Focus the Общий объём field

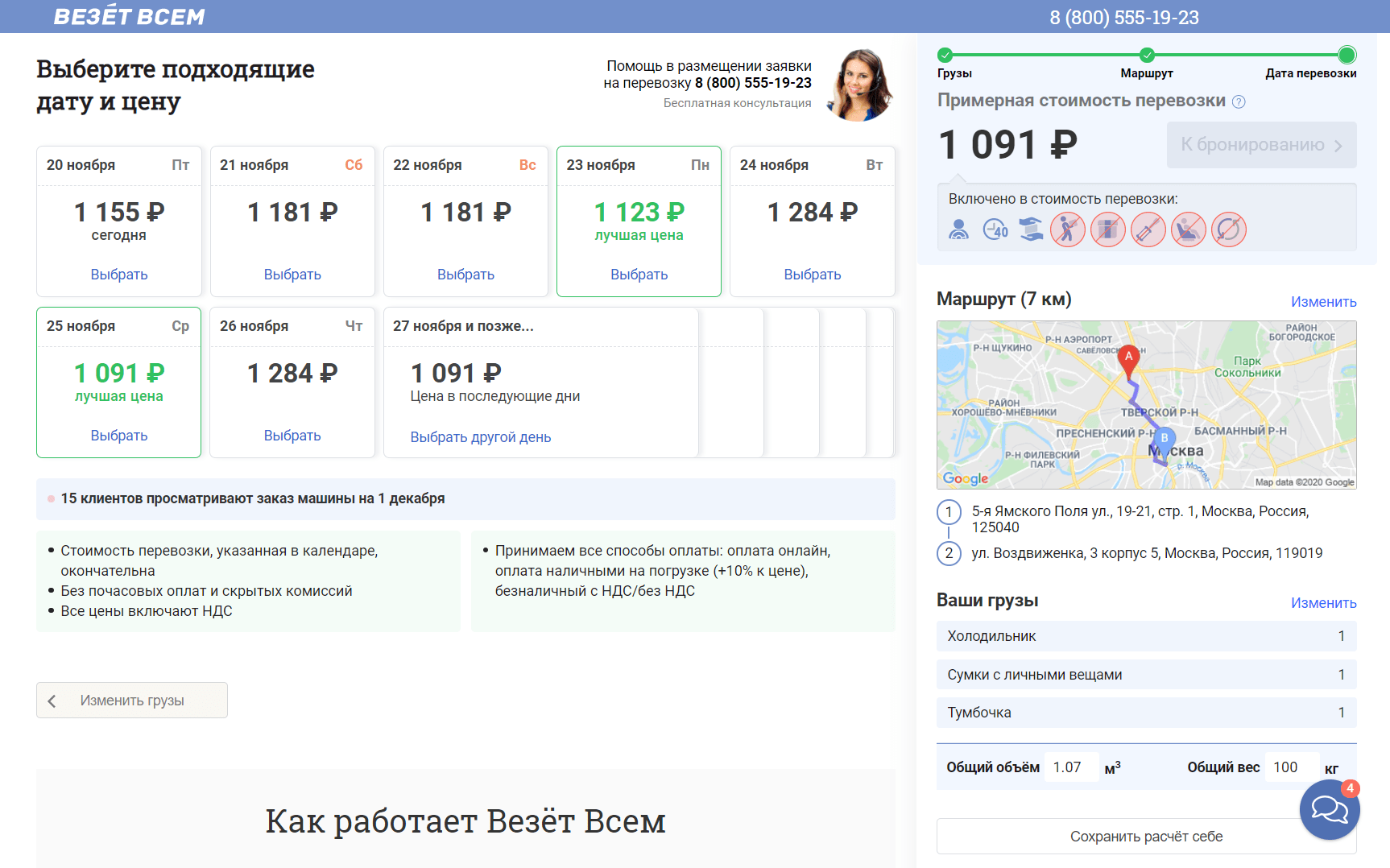click(x=1072, y=767)
